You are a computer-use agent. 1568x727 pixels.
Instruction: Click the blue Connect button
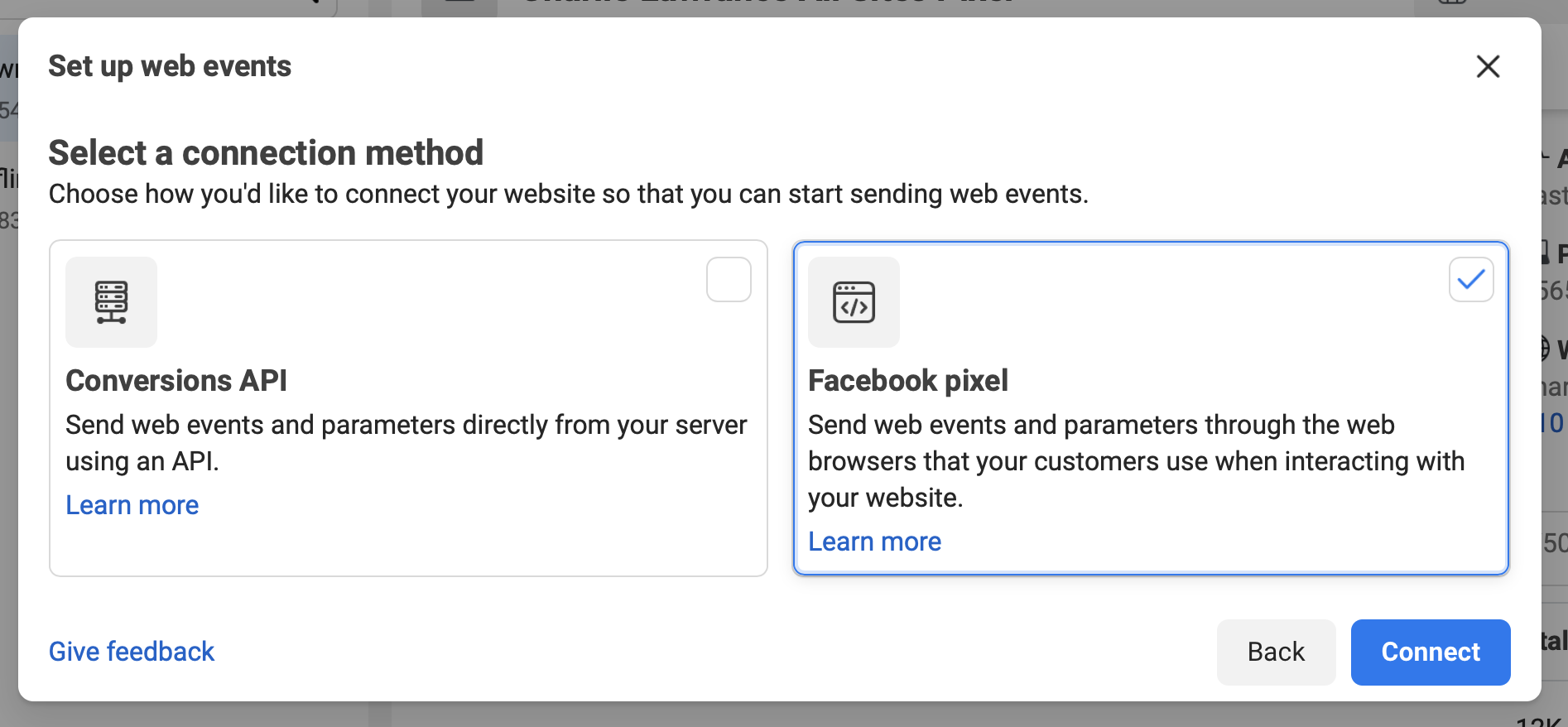pyautogui.click(x=1430, y=652)
